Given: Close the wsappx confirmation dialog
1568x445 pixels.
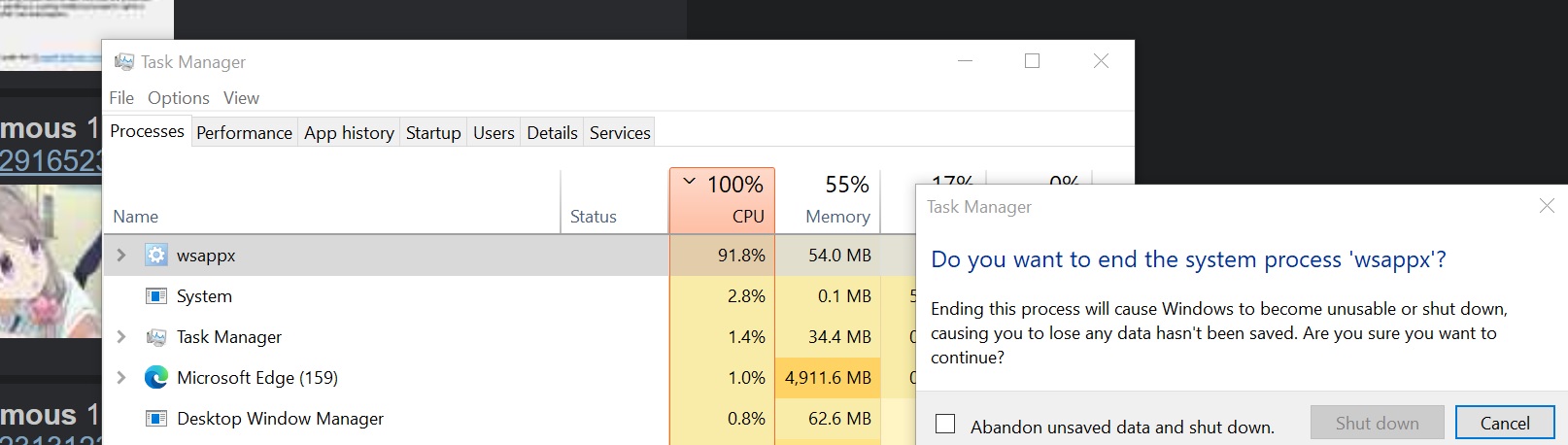Looking at the screenshot, I should pyautogui.click(x=1547, y=206).
